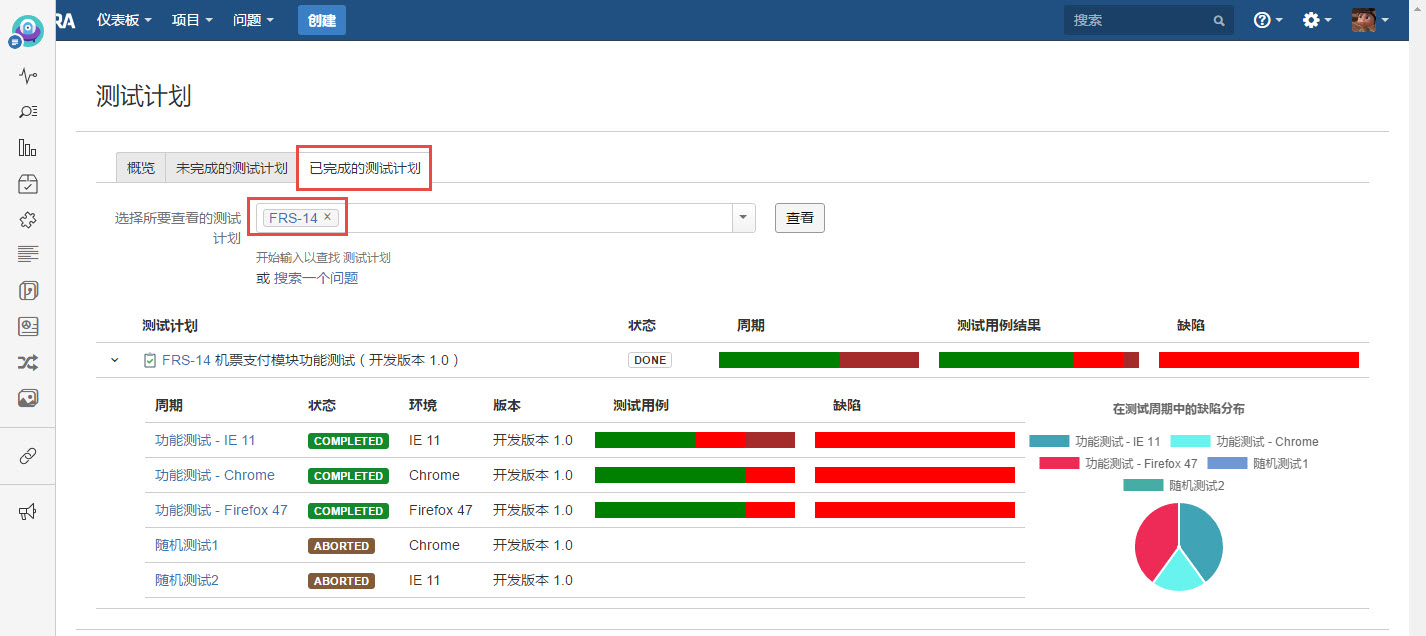Open the box with checkmark sidebar icon

[28, 184]
